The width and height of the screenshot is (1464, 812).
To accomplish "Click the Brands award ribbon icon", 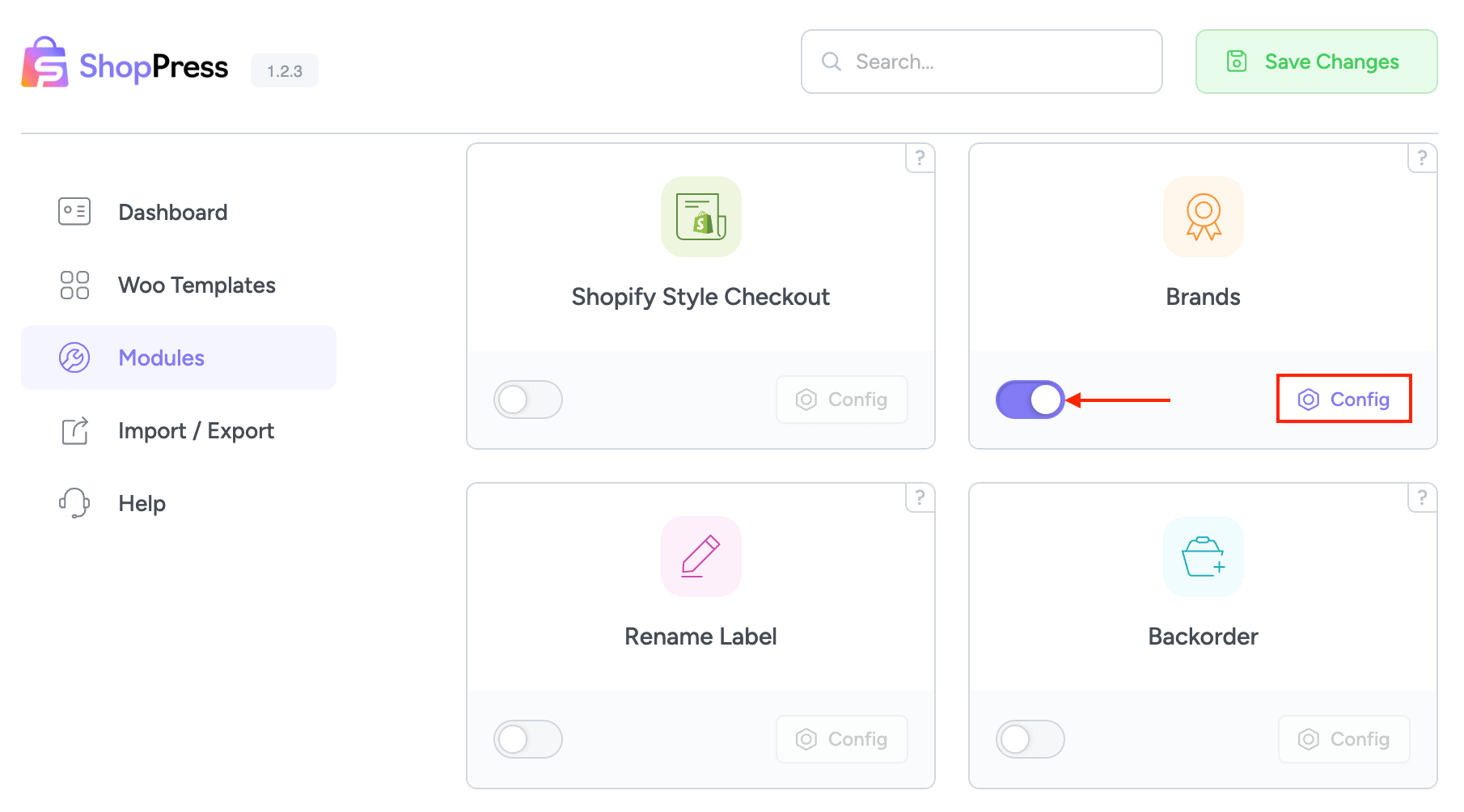I will 1203,217.
